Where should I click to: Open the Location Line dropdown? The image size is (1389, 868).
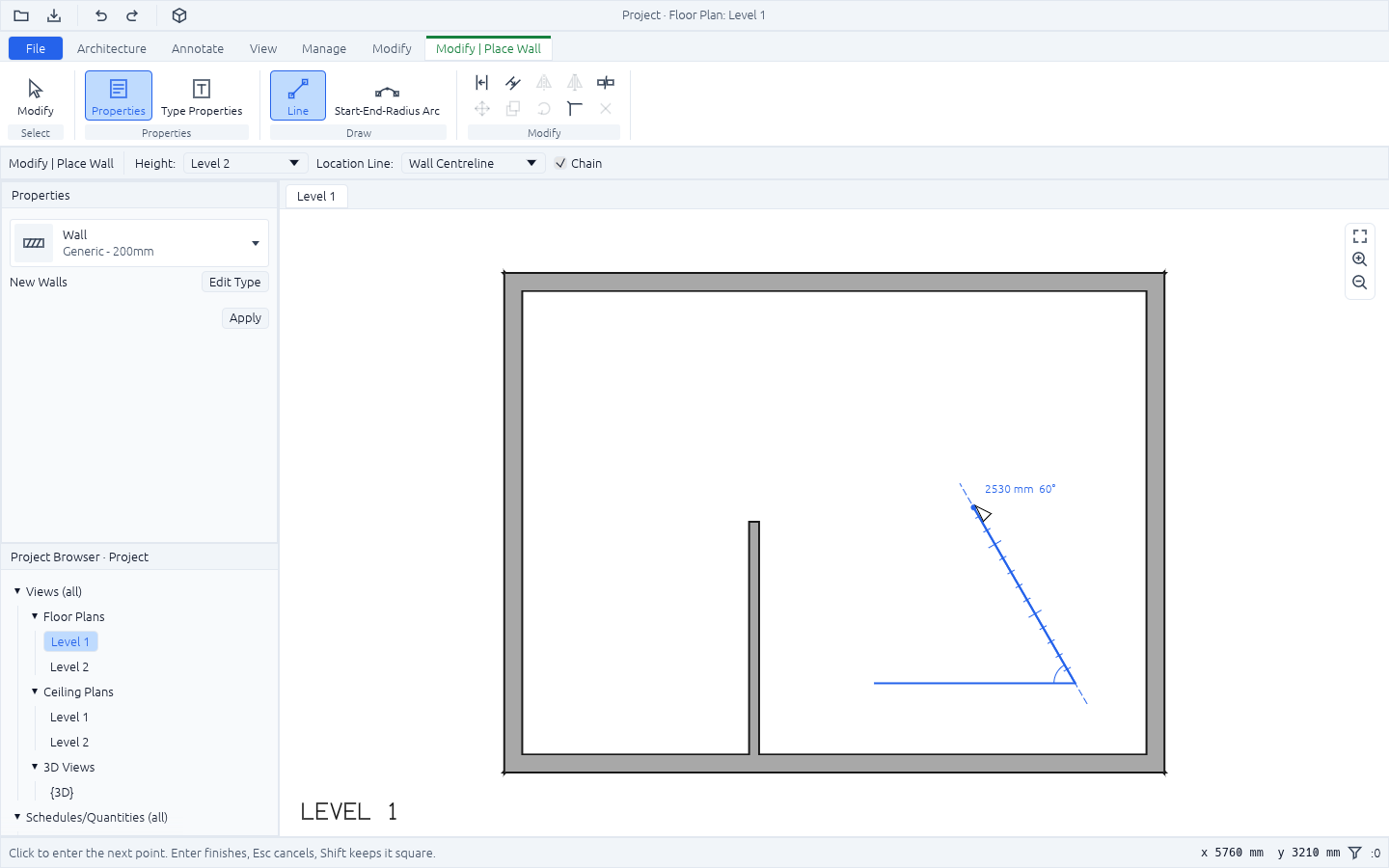pos(473,163)
